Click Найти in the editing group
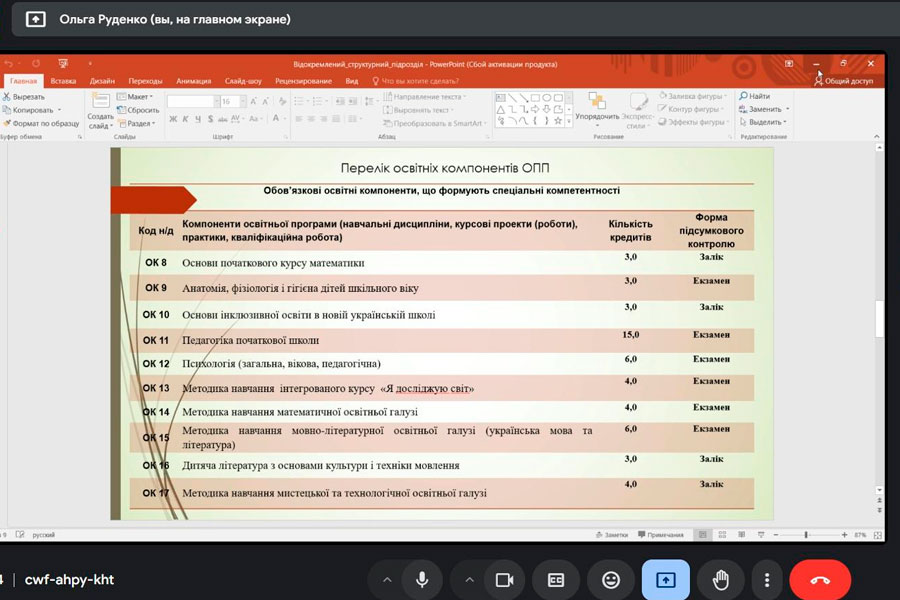This screenshot has width=900, height=600. (x=754, y=96)
